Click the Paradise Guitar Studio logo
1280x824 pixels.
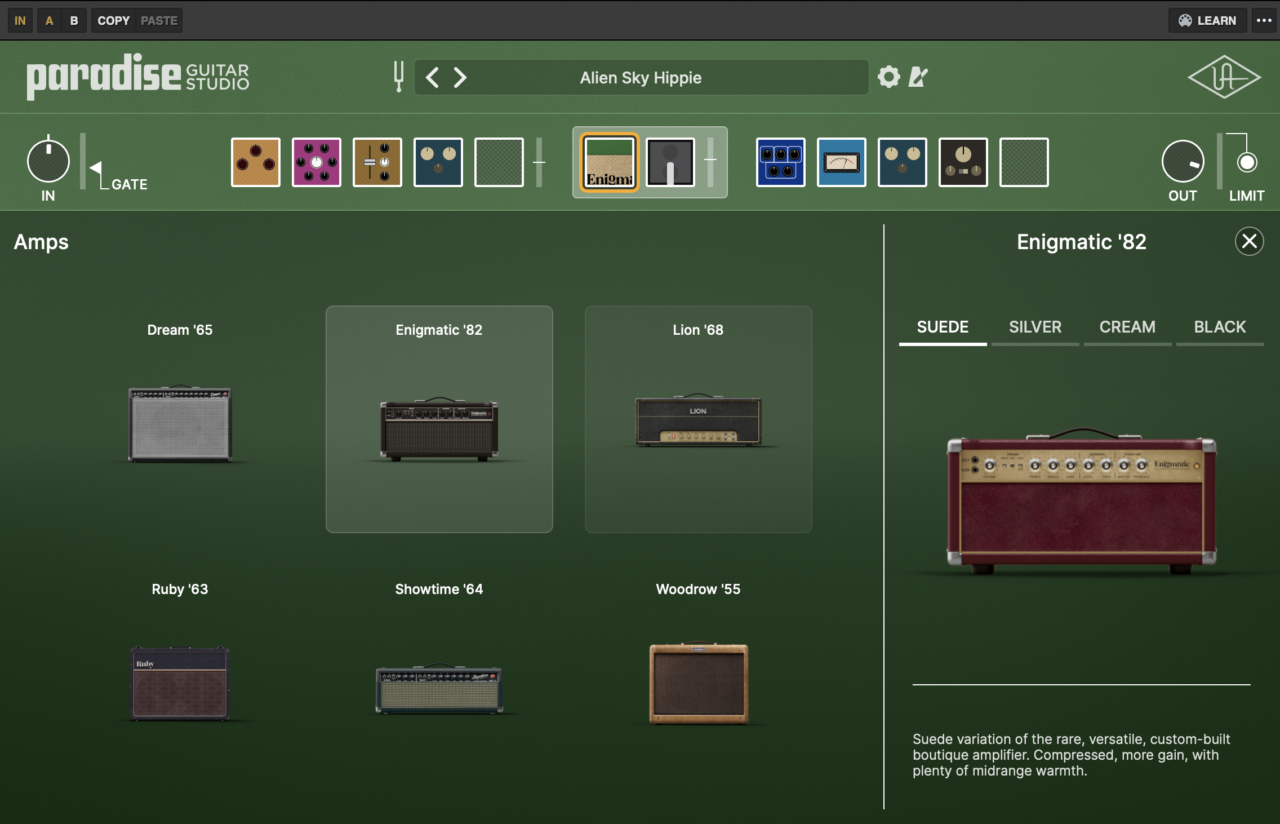[x=138, y=77]
